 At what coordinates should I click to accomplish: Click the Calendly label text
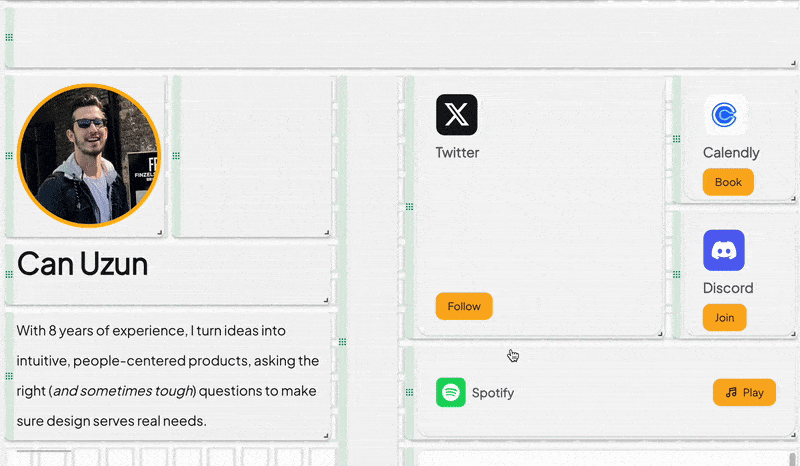(x=731, y=153)
